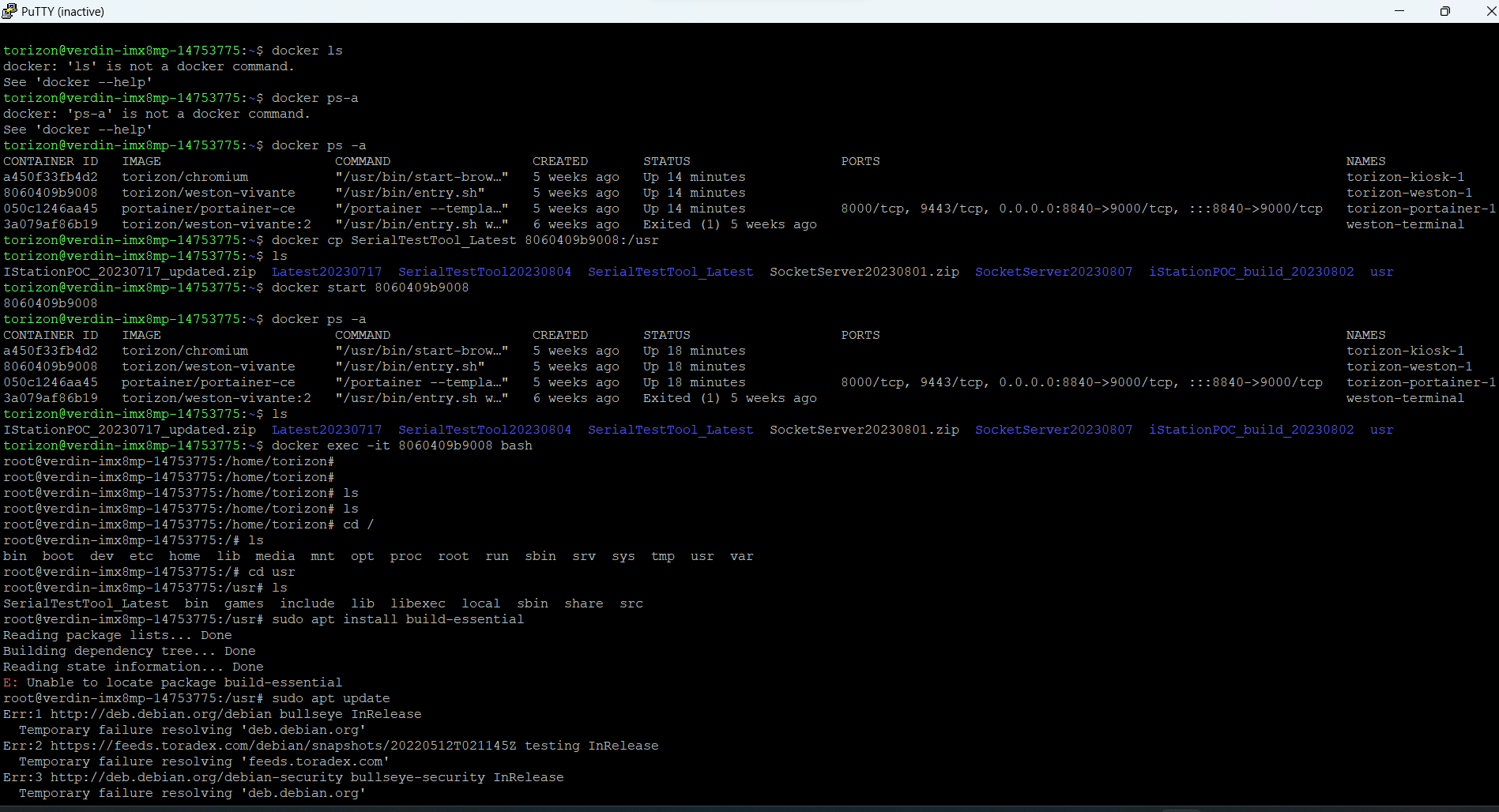Click the 'Building dependency tree... Done' line
This screenshot has height=812, width=1499.
click(x=130, y=651)
